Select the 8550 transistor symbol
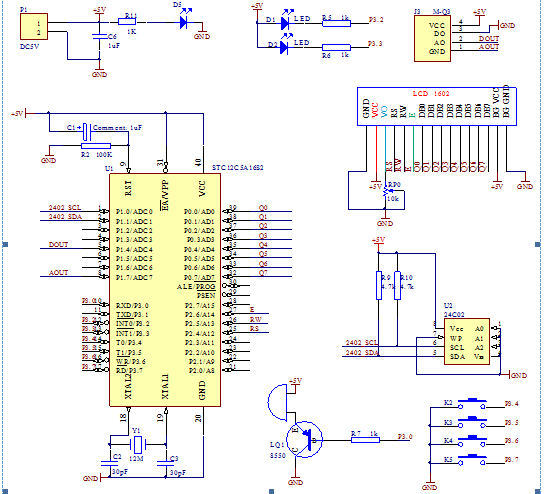Image resolution: width=547 pixels, height=494 pixels. (x=305, y=440)
